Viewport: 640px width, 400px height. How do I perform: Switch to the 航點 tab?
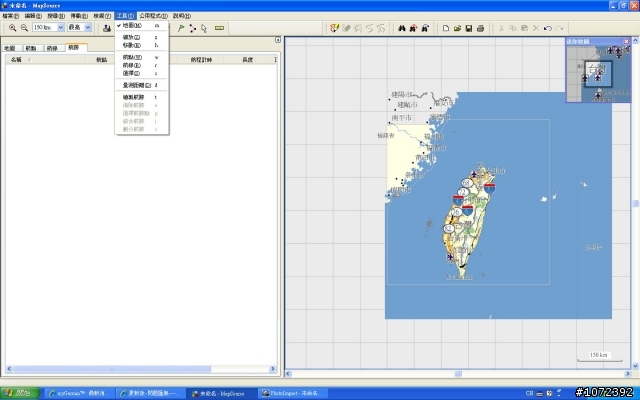[x=31, y=48]
